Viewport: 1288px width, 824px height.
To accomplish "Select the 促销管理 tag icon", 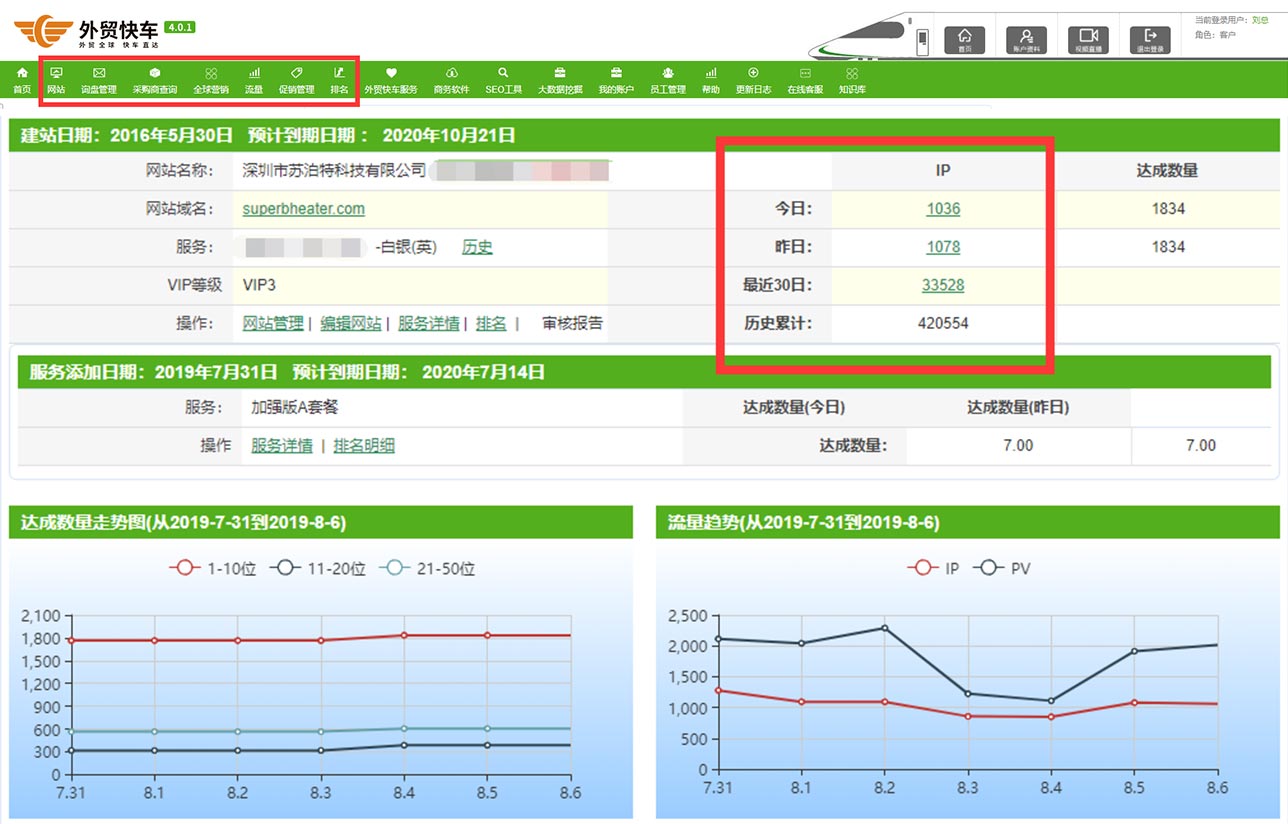I will click(x=296, y=80).
